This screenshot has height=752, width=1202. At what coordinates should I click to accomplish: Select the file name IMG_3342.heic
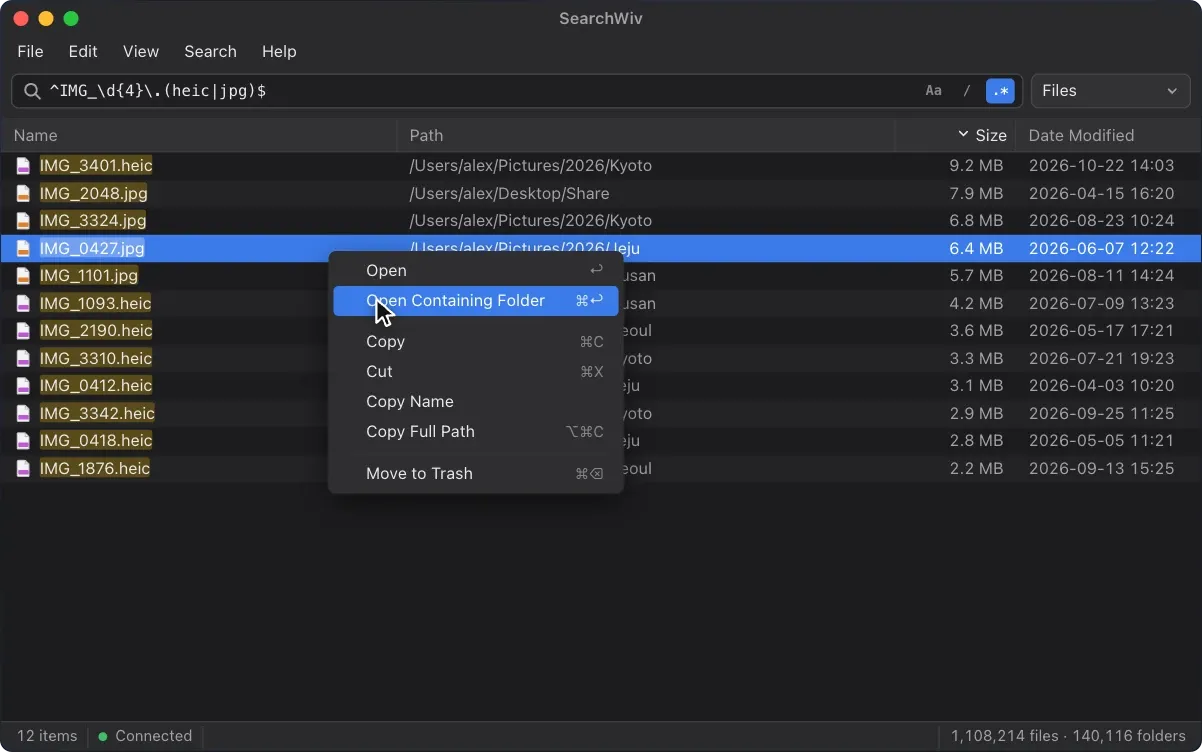tap(97, 413)
